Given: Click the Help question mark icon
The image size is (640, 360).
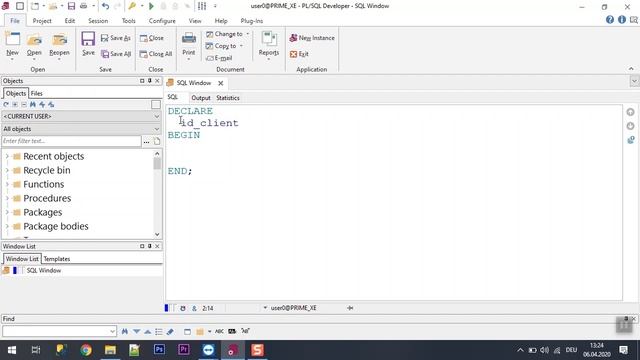Looking at the screenshot, I should (x=610, y=20).
